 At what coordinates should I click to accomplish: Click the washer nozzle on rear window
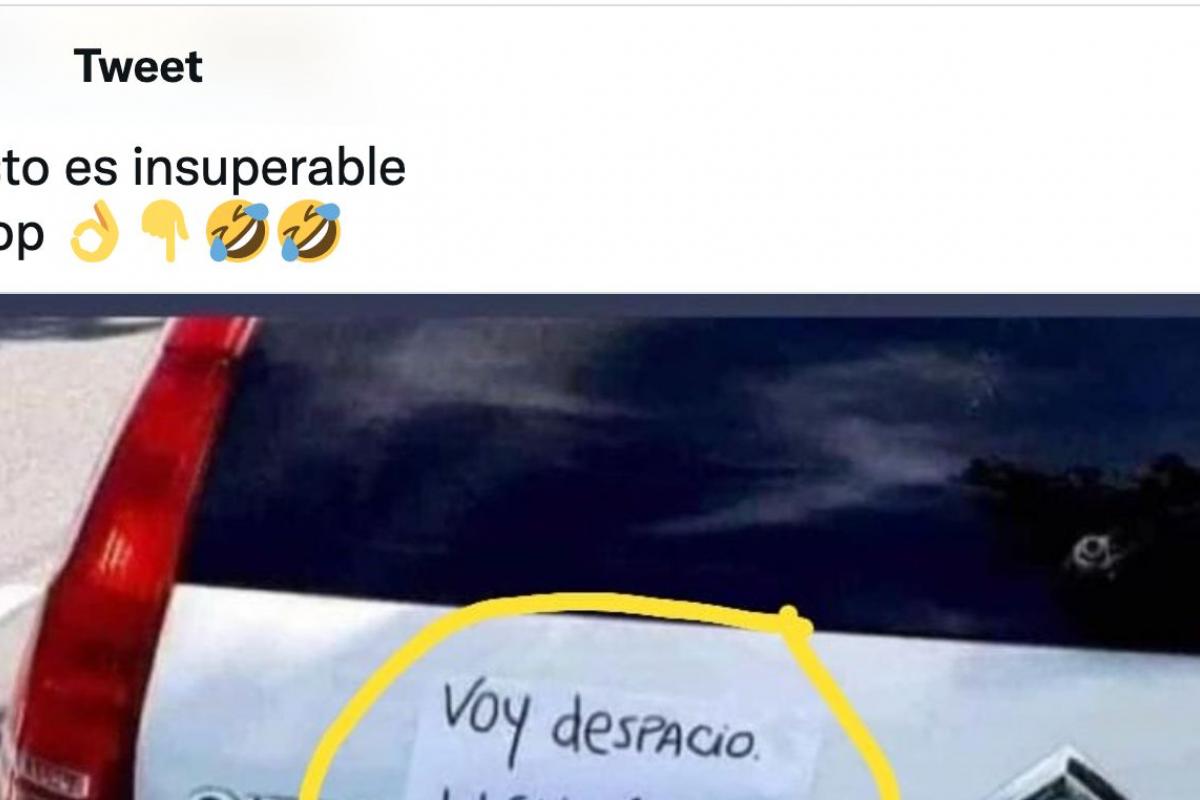[x=1089, y=553]
